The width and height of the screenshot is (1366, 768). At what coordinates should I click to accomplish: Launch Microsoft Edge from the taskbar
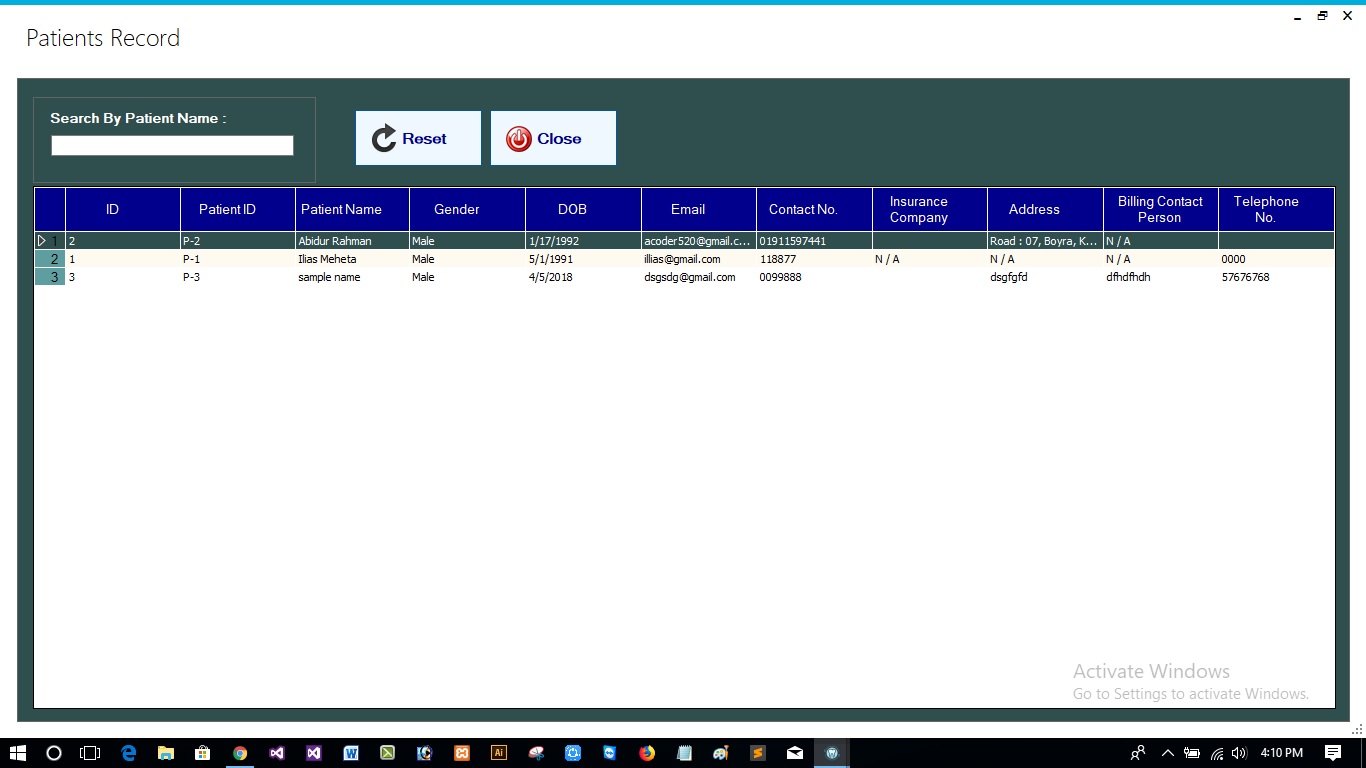click(128, 753)
